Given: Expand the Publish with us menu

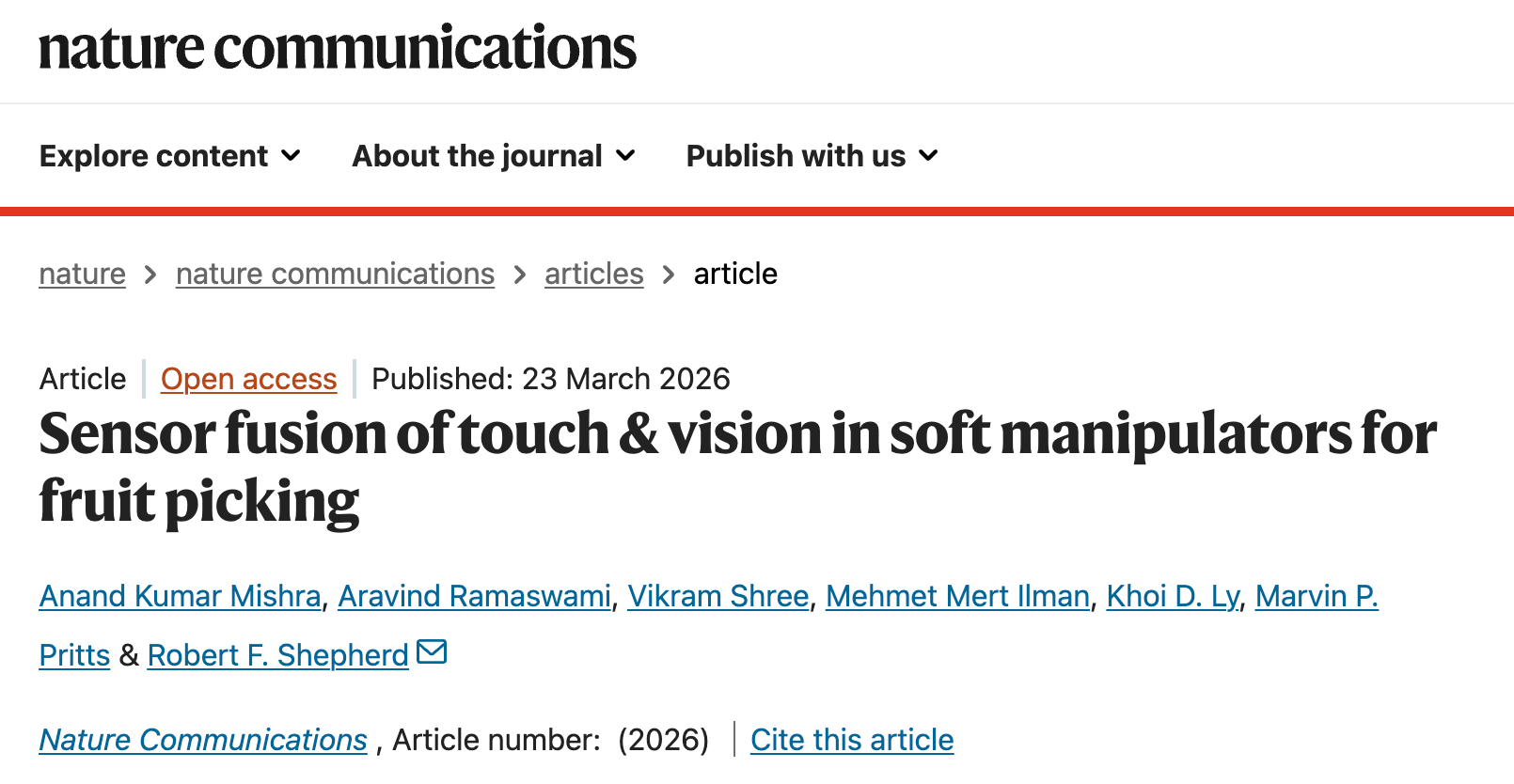Looking at the screenshot, I should click(x=812, y=156).
